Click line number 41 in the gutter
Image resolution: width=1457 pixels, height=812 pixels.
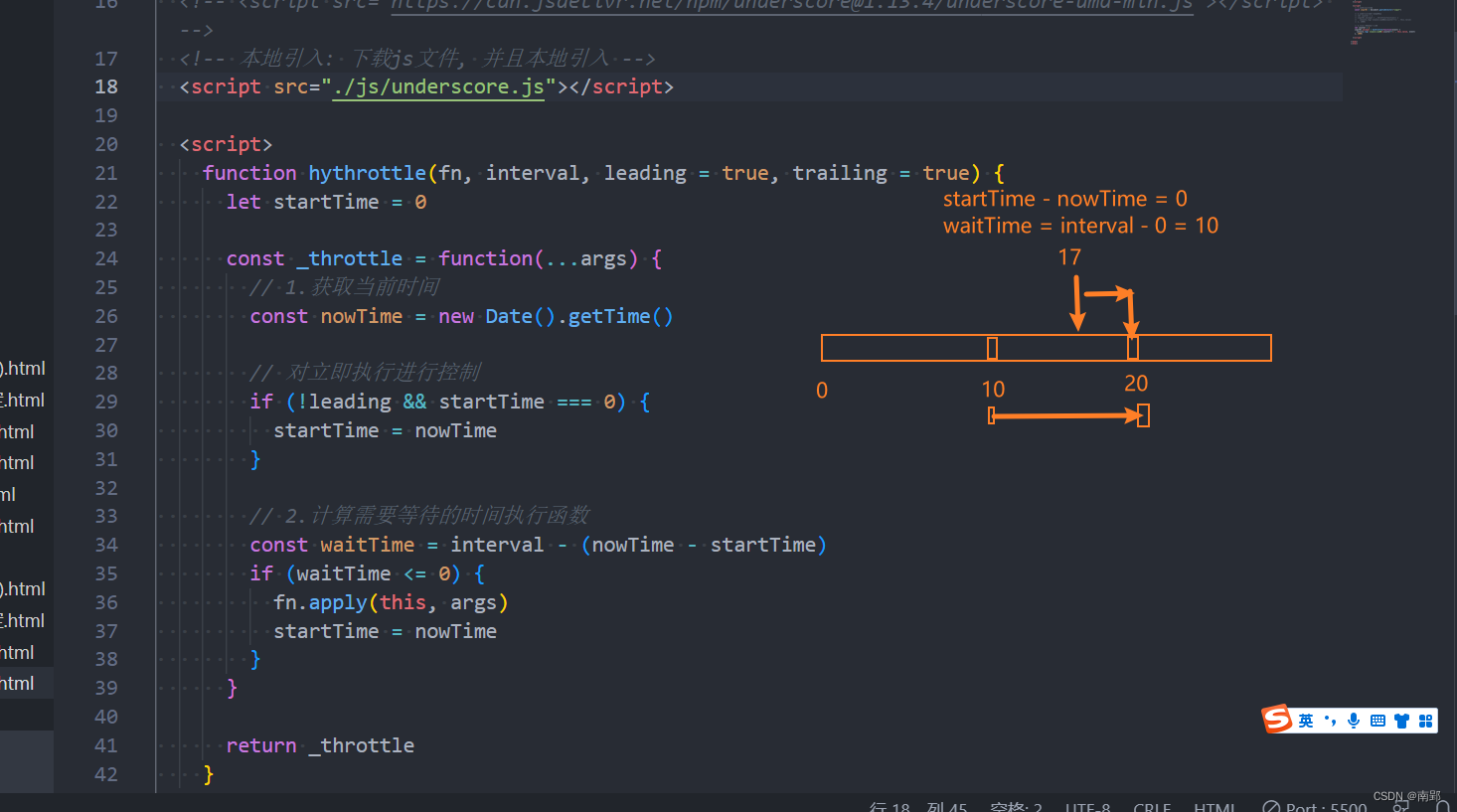coord(106,745)
